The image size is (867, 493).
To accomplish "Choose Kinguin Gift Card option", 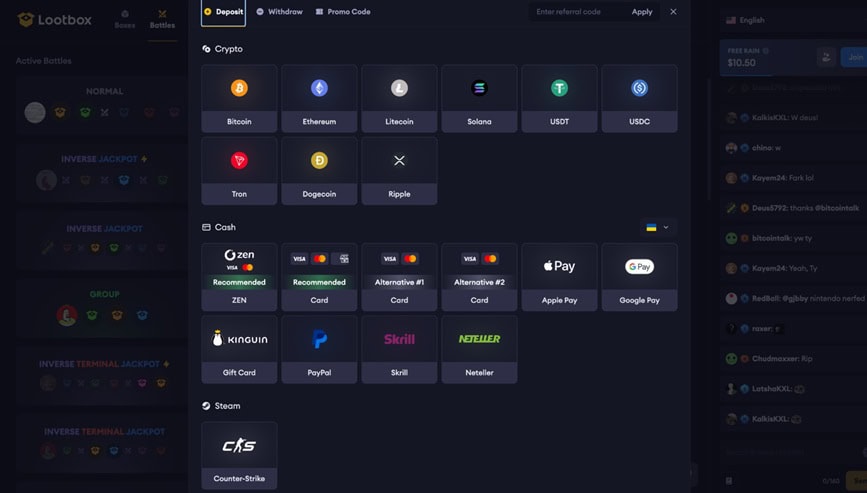I will [x=239, y=349].
